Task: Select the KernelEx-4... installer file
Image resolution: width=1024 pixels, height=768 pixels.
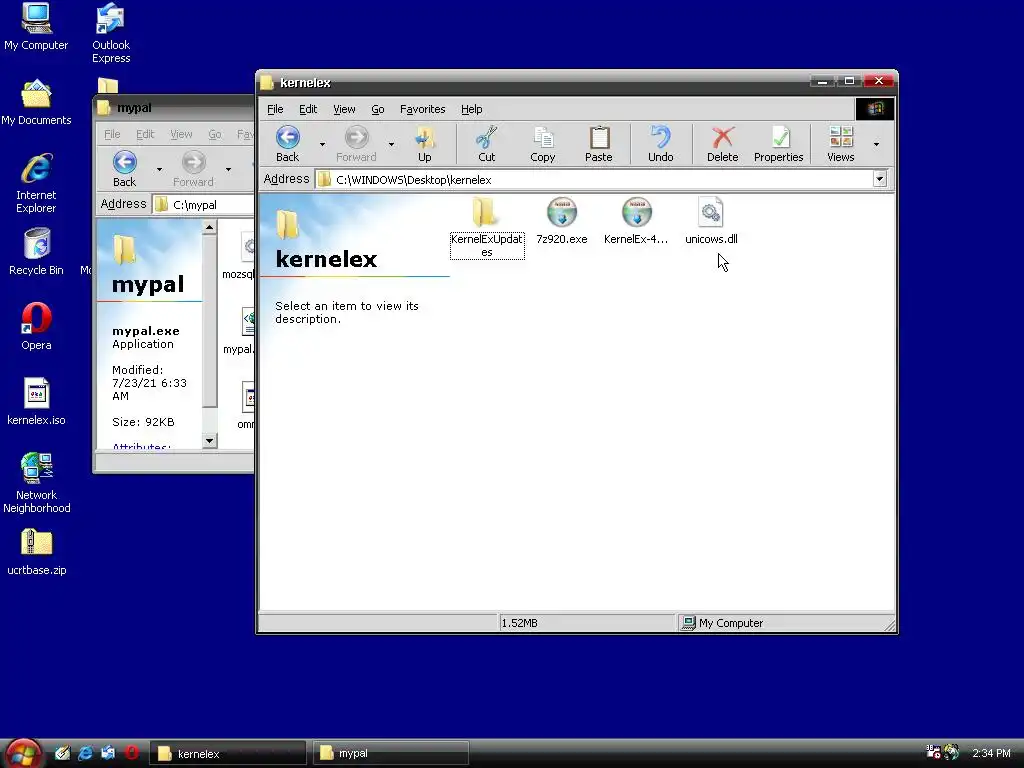Action: point(636,221)
